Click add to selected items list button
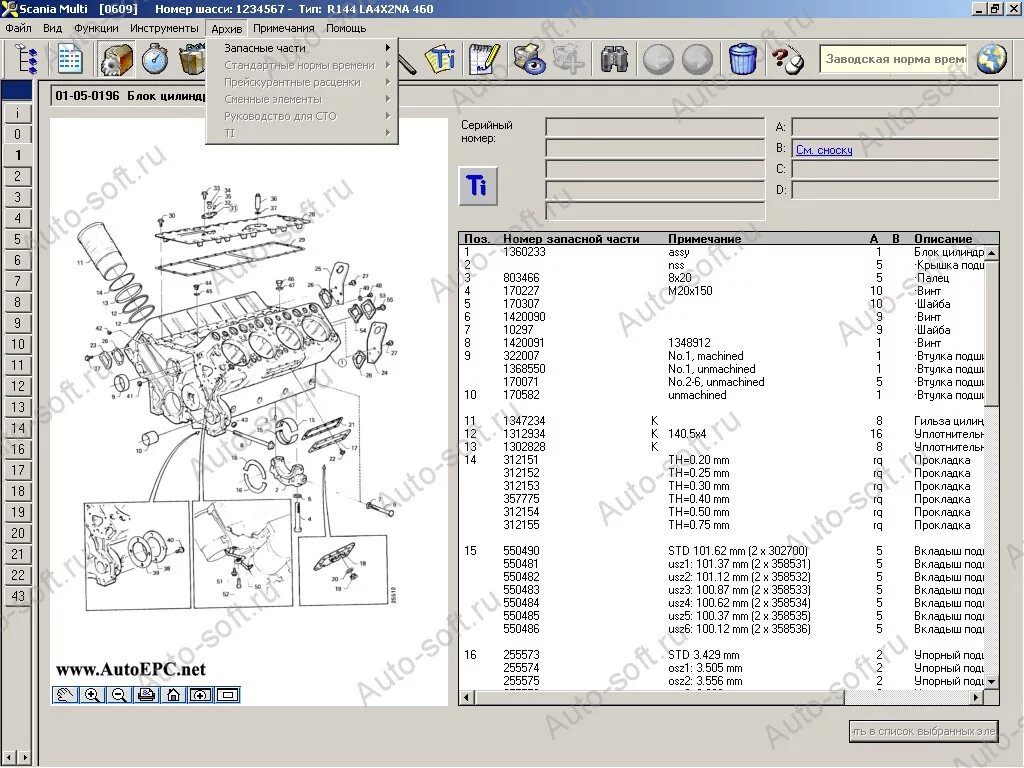Image resolution: width=1024 pixels, height=768 pixels. click(924, 731)
